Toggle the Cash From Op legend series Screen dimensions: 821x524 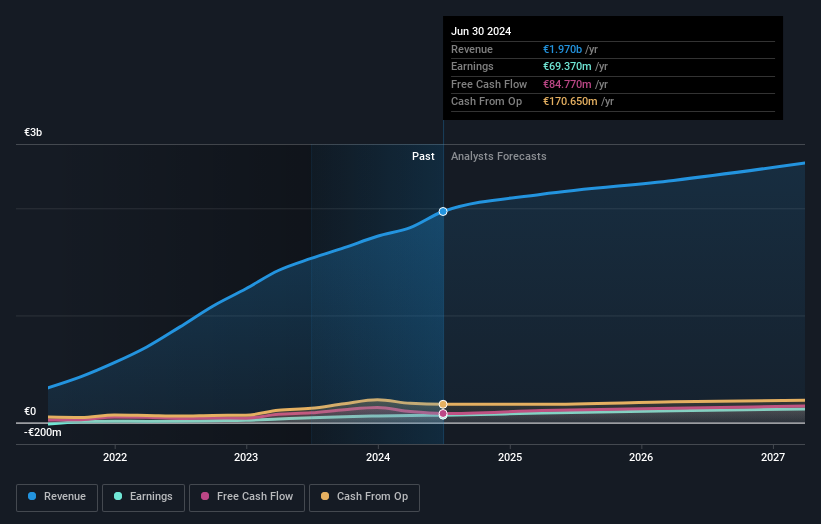[x=364, y=497]
